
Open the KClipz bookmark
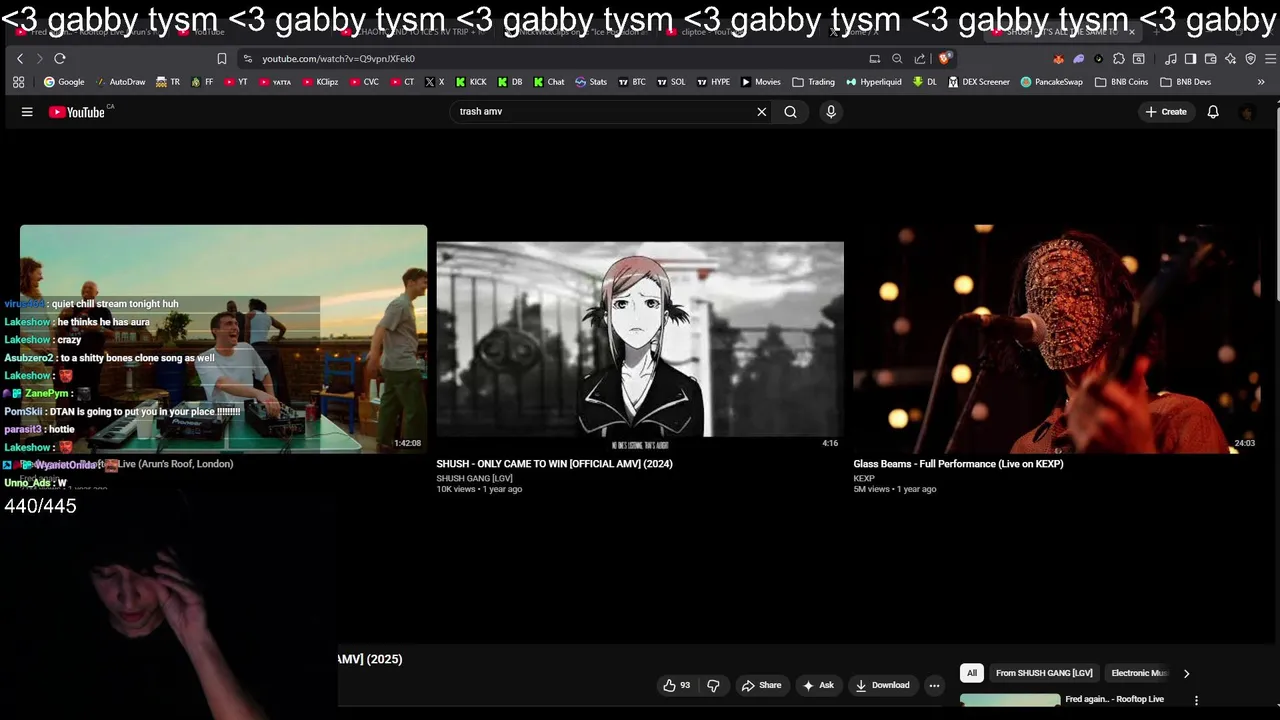point(320,82)
